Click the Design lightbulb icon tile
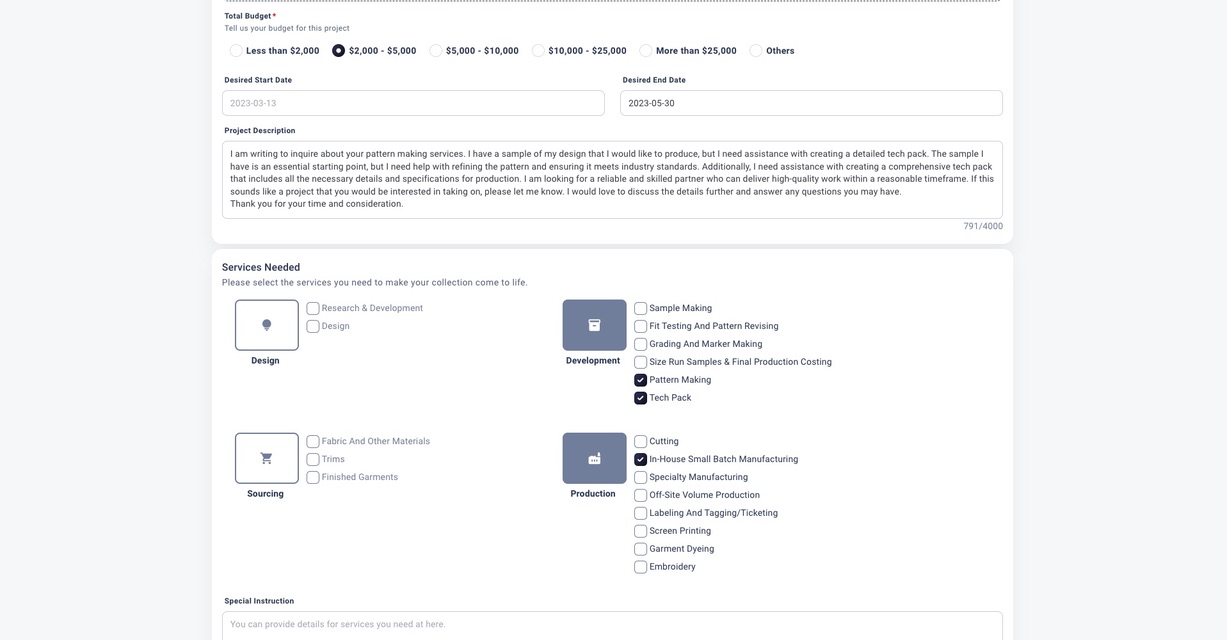 (266, 325)
